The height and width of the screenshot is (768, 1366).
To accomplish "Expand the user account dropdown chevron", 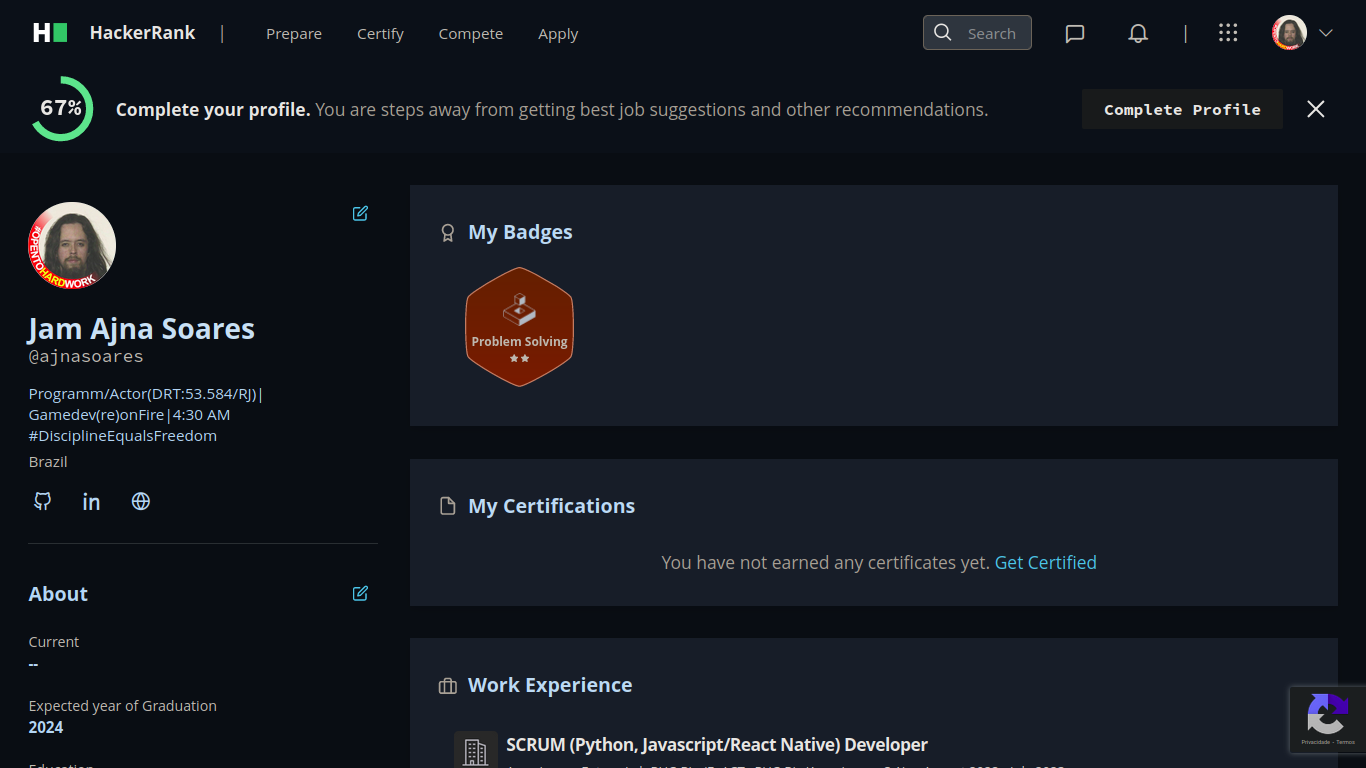I will click(1326, 33).
